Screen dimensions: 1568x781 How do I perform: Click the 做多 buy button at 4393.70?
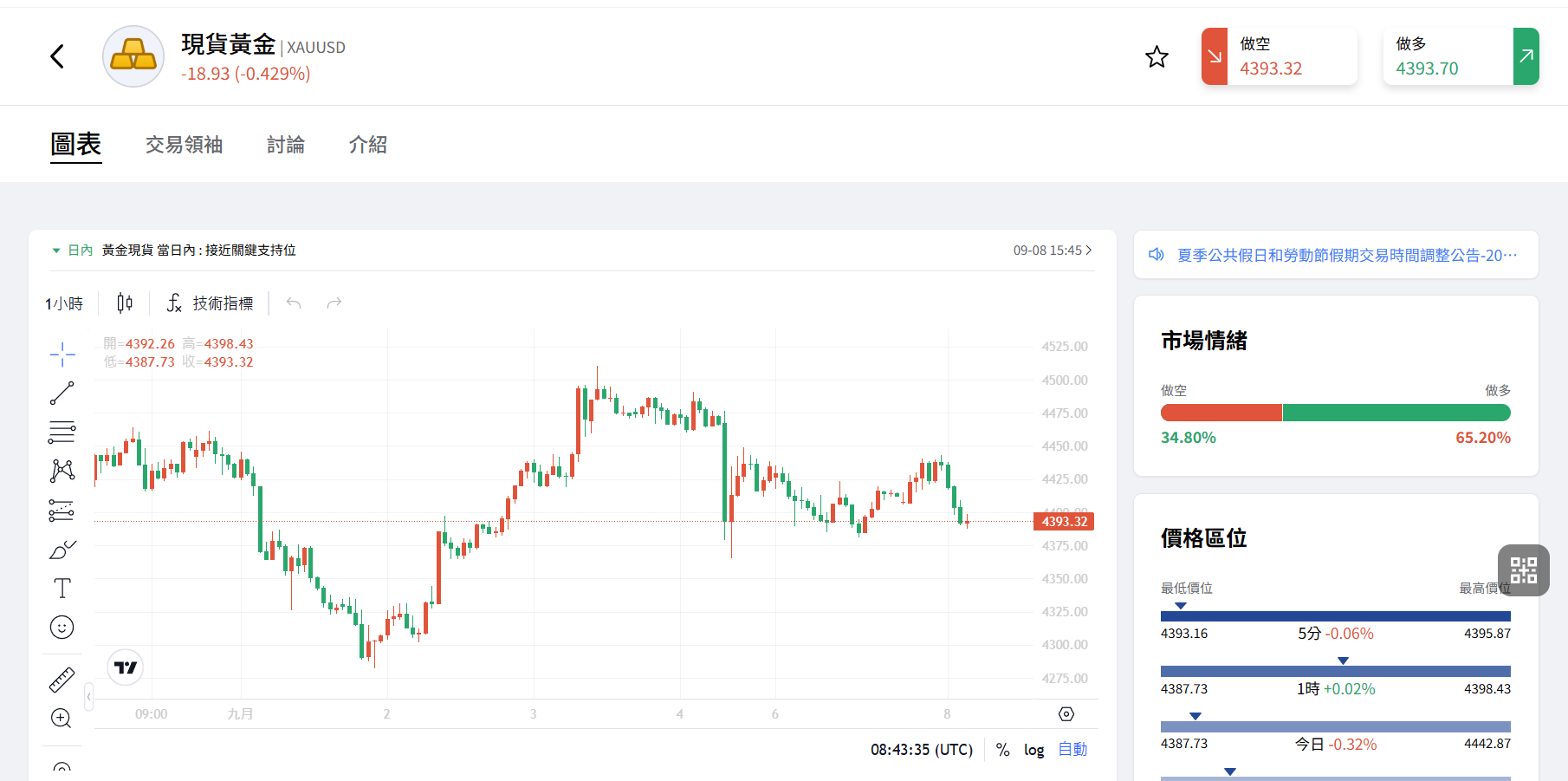(x=1461, y=56)
